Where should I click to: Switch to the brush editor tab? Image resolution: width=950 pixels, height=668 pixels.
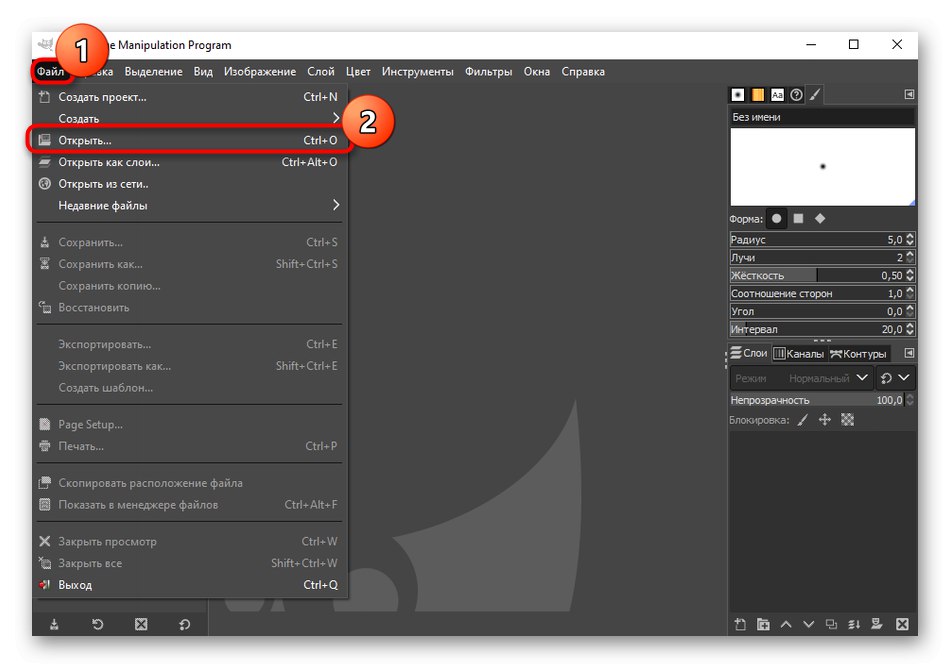815,94
